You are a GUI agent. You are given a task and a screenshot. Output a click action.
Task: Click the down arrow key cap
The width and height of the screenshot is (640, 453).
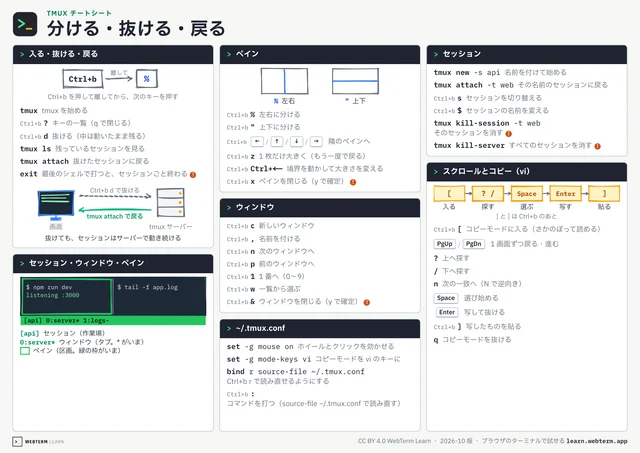(x=296, y=142)
